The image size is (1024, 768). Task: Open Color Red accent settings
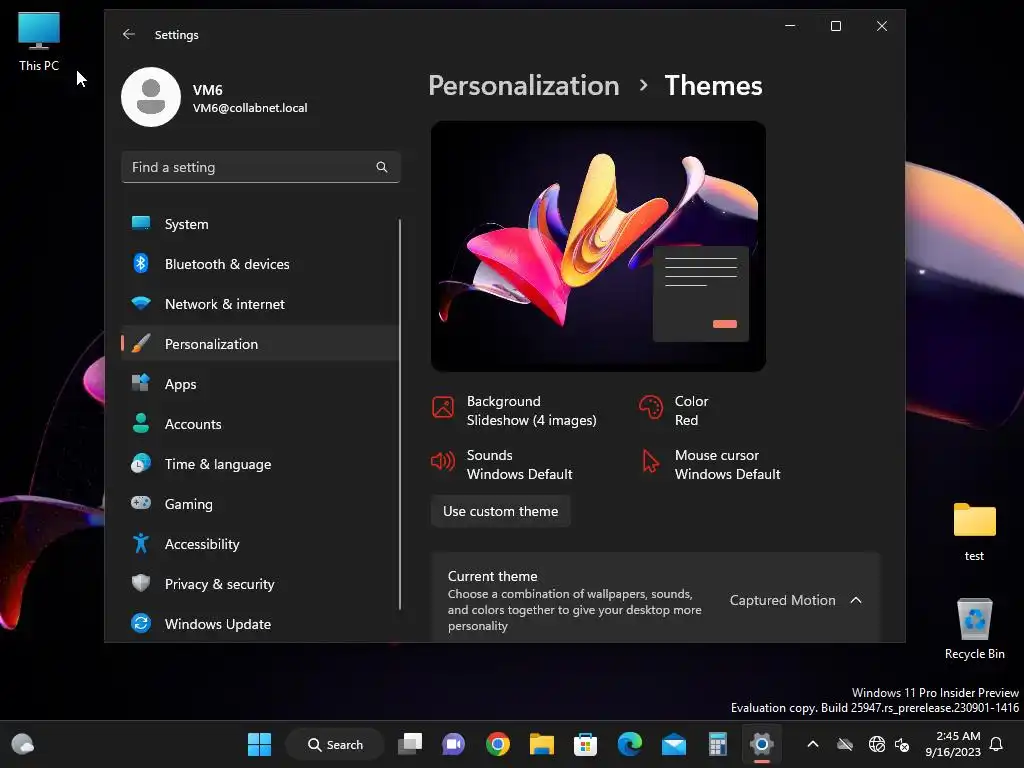point(674,411)
